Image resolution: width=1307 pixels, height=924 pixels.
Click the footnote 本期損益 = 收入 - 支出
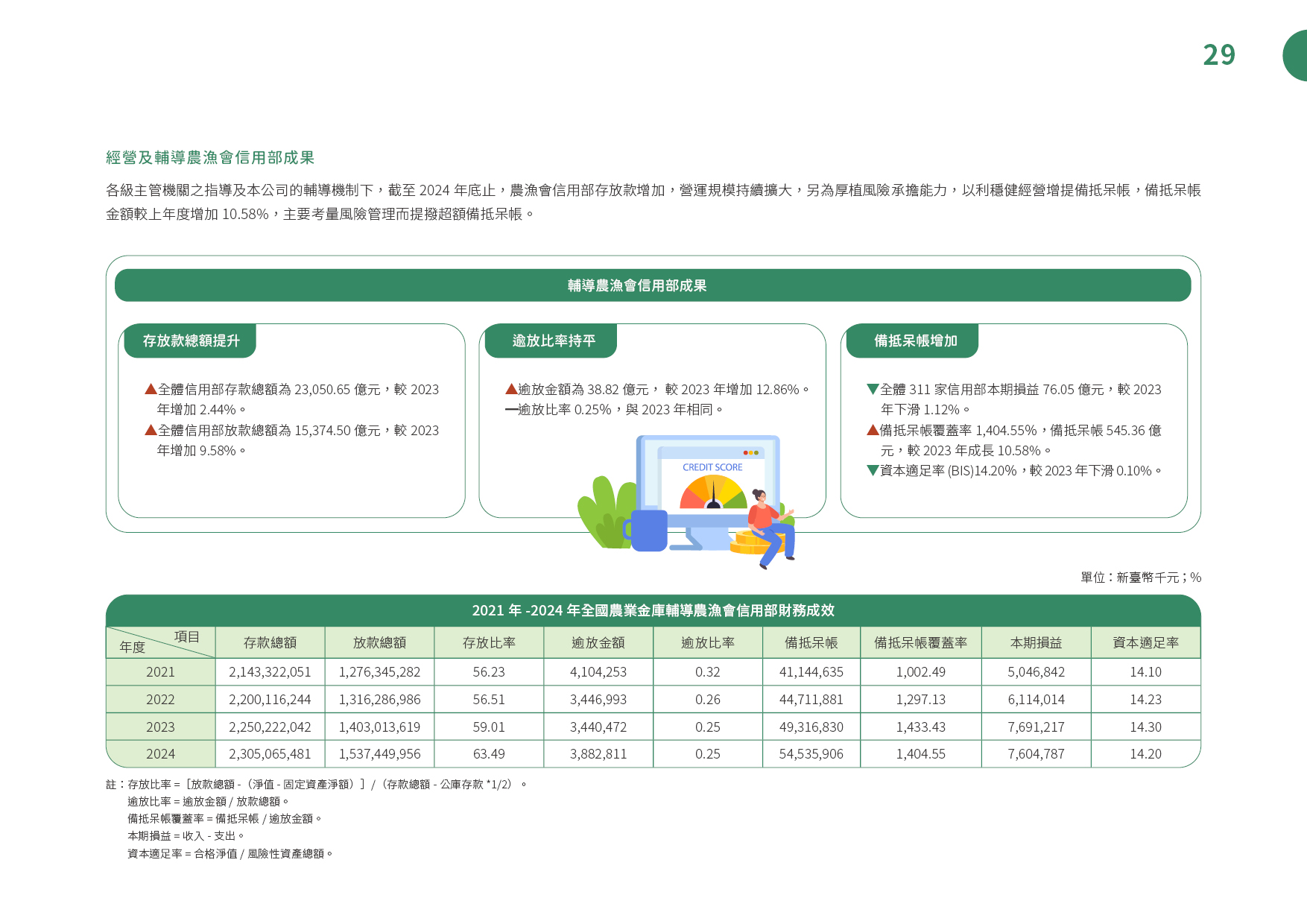click(186, 836)
